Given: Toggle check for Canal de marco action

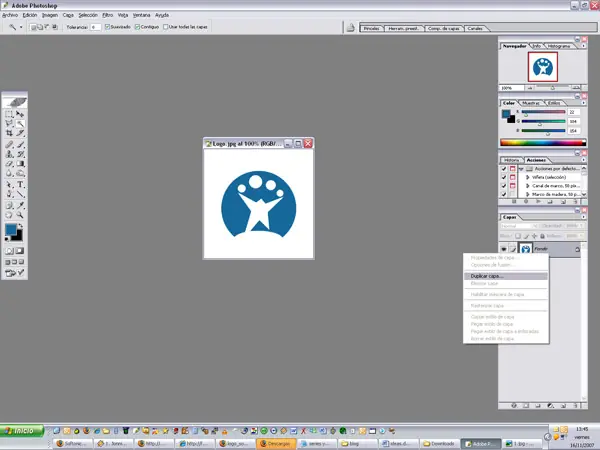Looking at the screenshot, I should (504, 186).
